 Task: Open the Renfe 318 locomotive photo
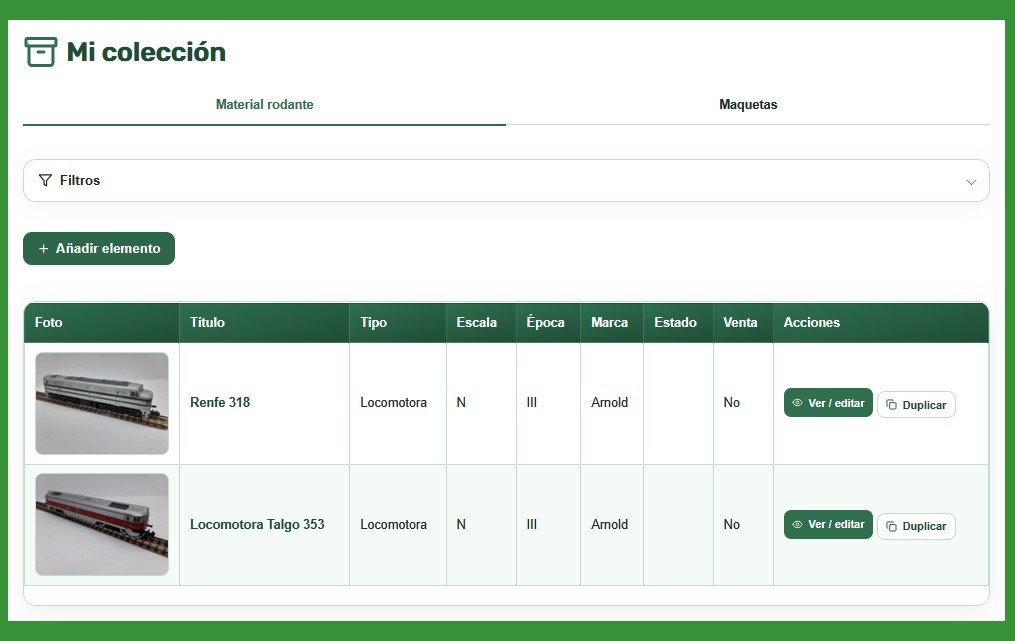pos(102,403)
